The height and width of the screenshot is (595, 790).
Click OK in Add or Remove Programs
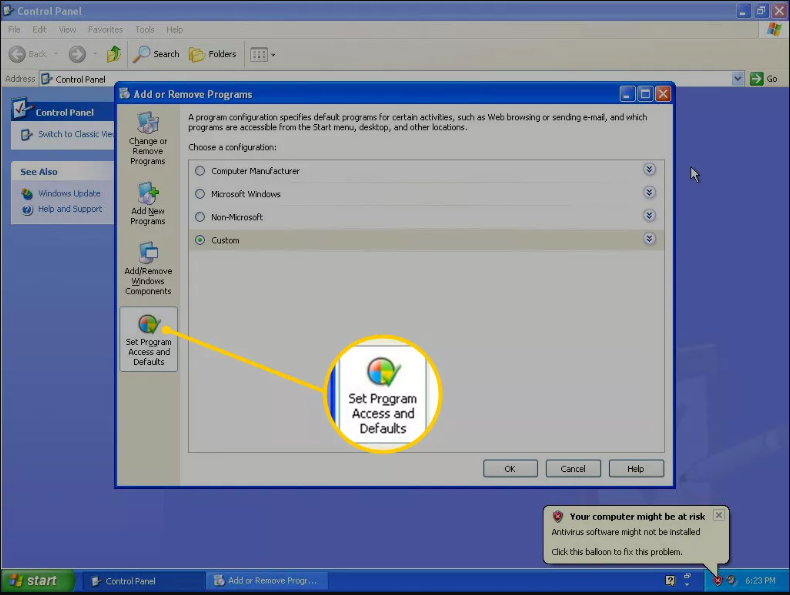(510, 469)
